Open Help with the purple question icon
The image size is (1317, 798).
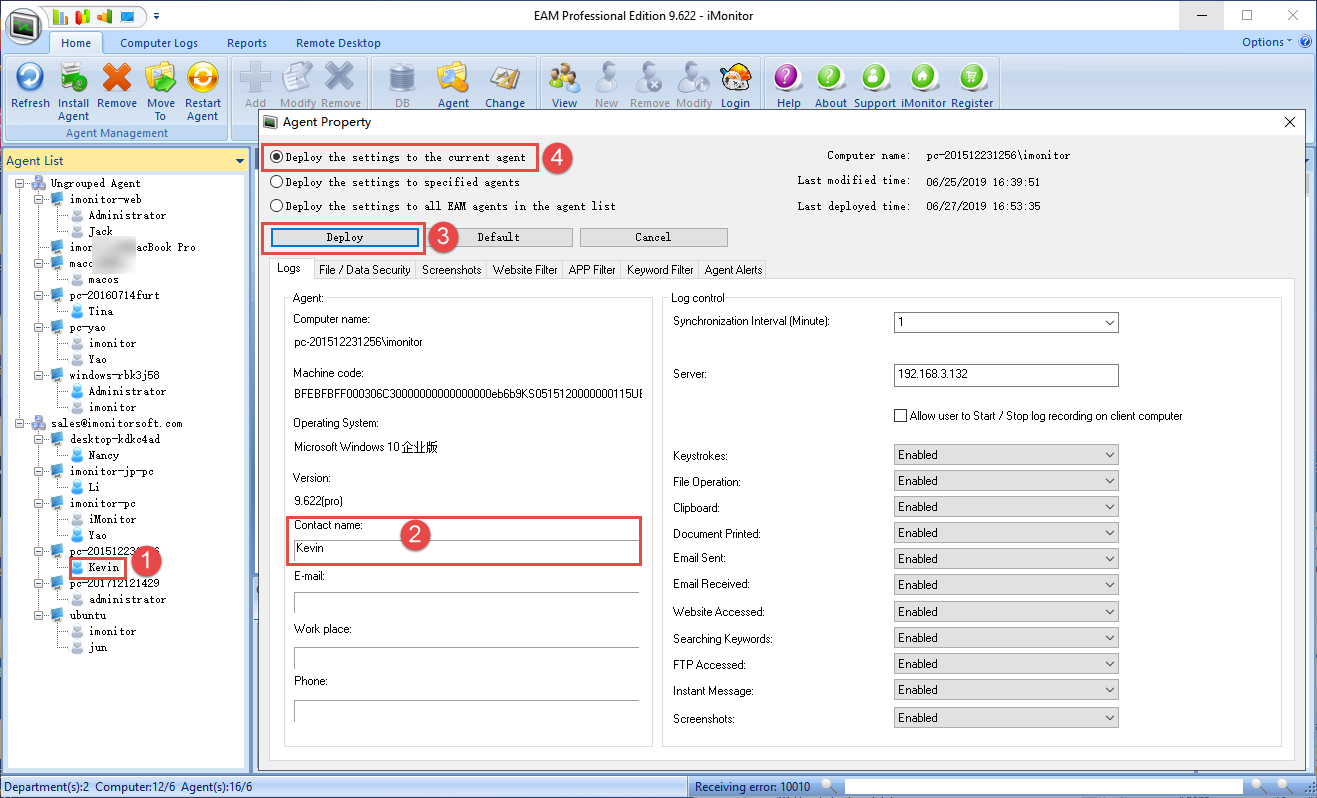click(x=788, y=78)
